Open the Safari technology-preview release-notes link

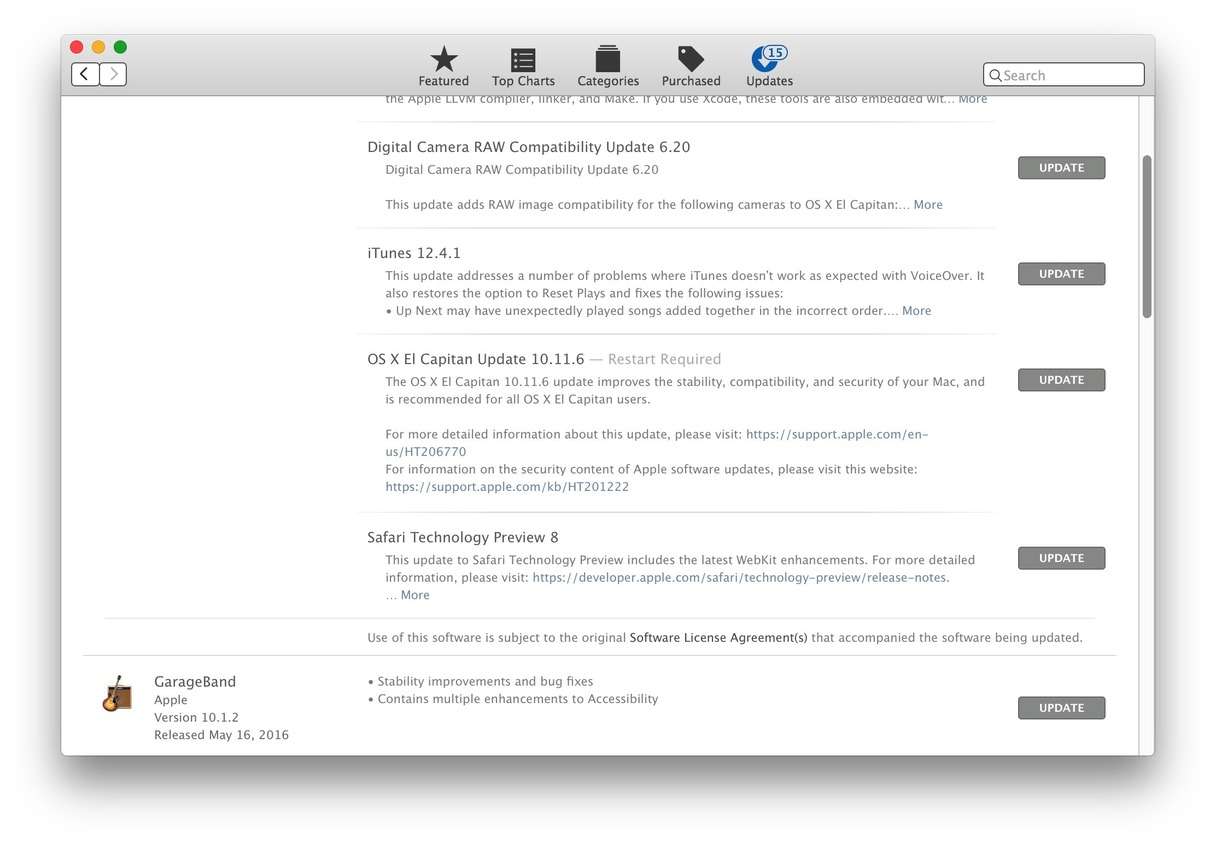741,578
